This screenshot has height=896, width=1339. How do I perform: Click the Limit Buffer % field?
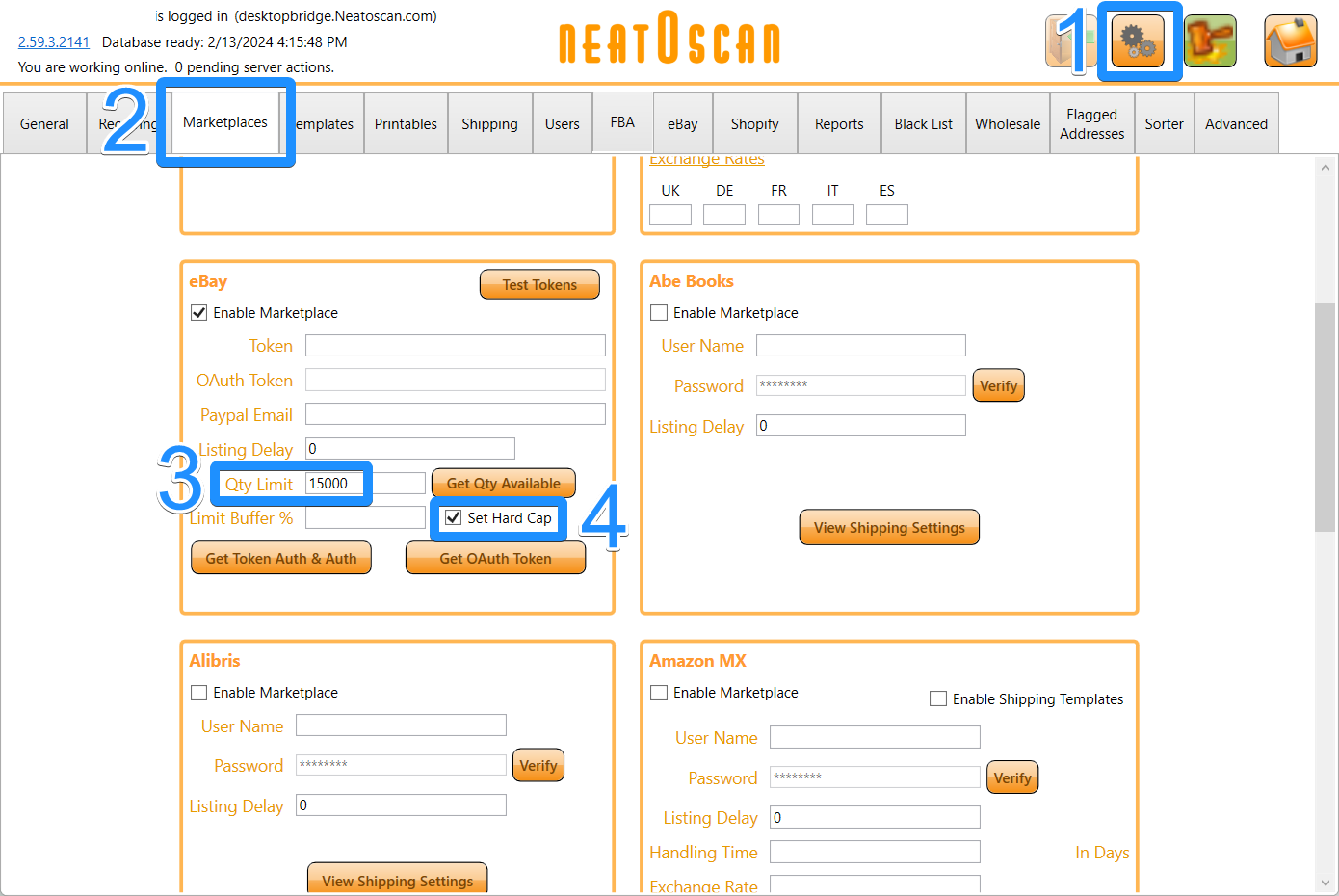(x=365, y=517)
